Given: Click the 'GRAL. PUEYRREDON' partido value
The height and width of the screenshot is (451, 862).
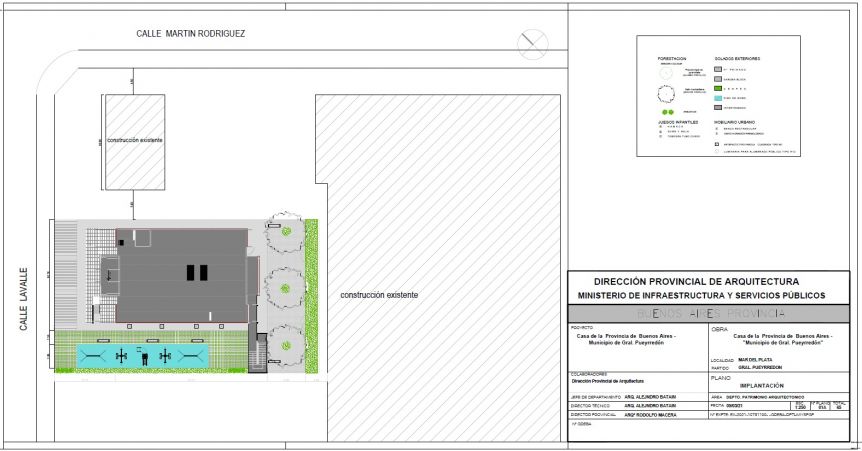Looking at the screenshot, I should (x=760, y=367).
